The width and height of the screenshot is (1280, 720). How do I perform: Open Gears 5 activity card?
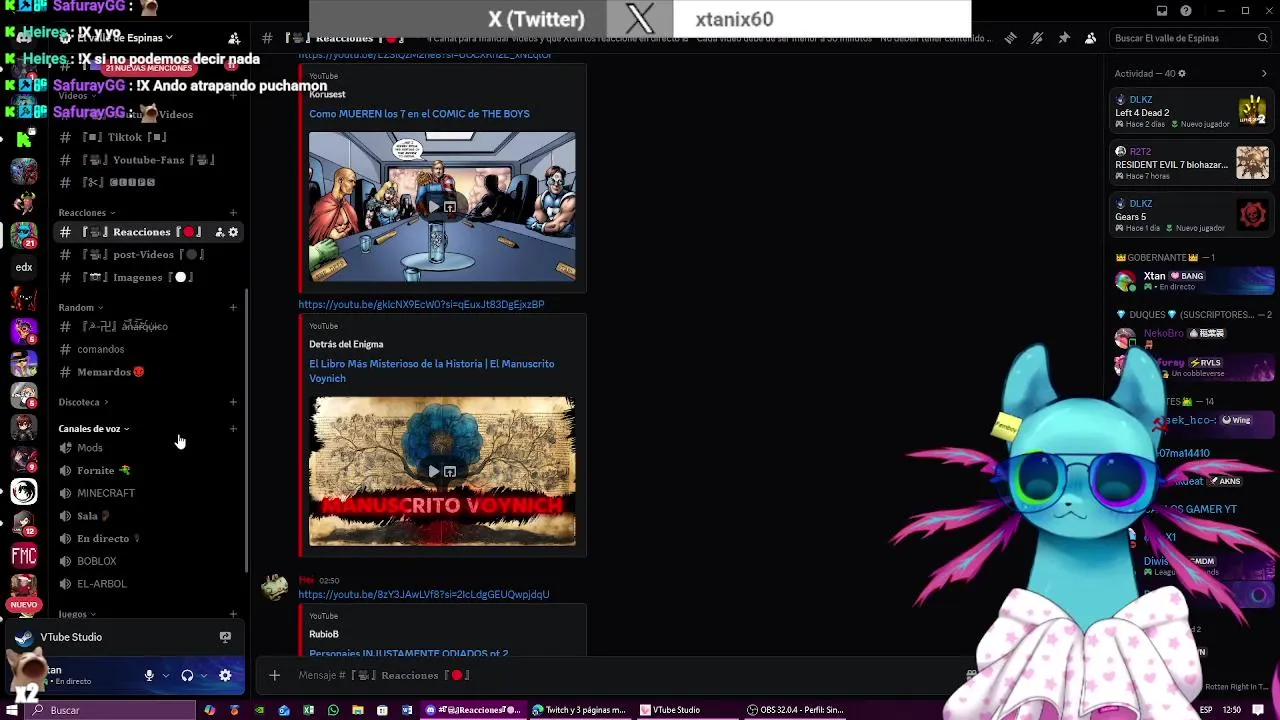click(x=1191, y=216)
